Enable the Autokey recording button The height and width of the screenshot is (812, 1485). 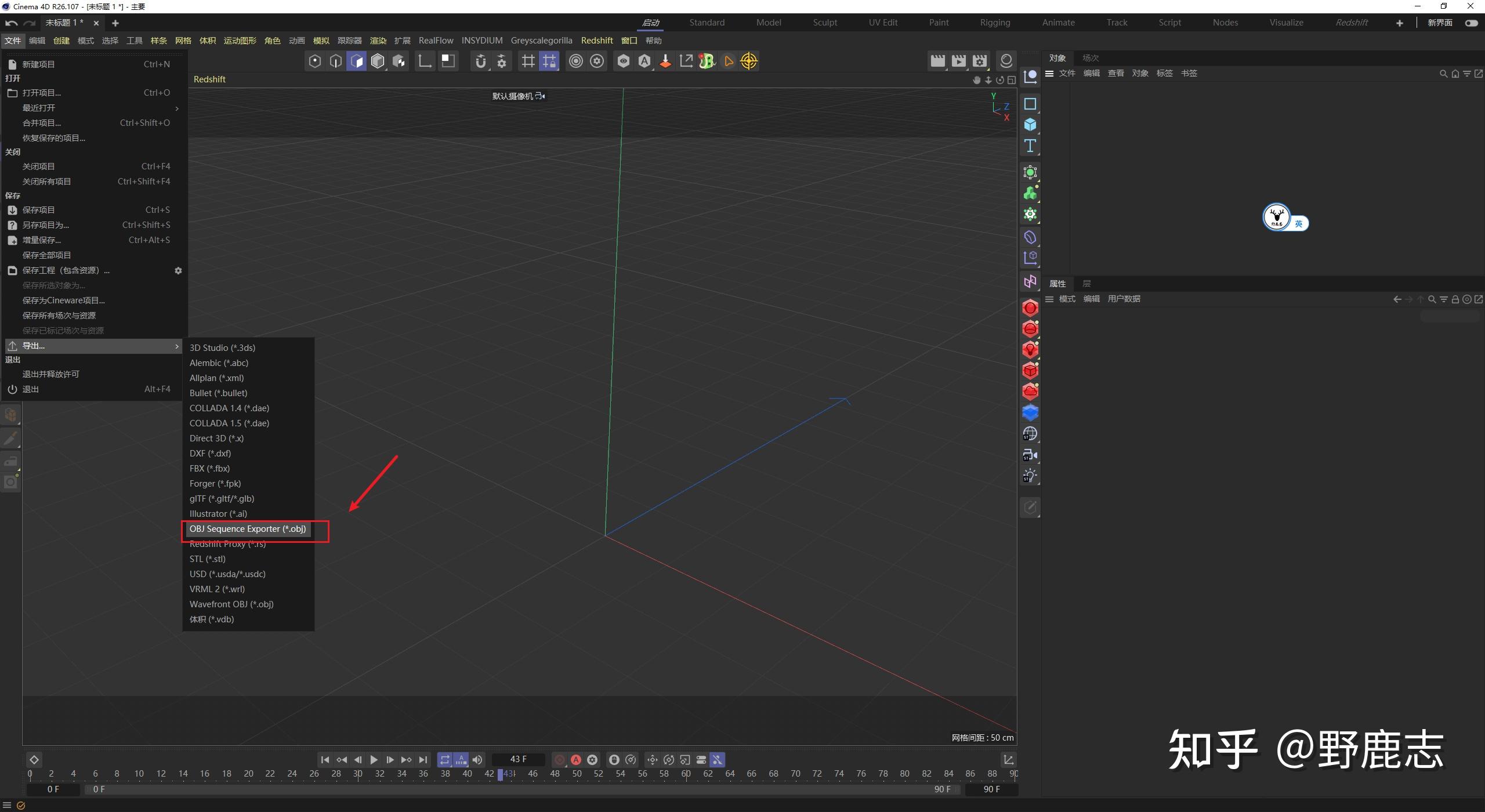click(x=576, y=759)
